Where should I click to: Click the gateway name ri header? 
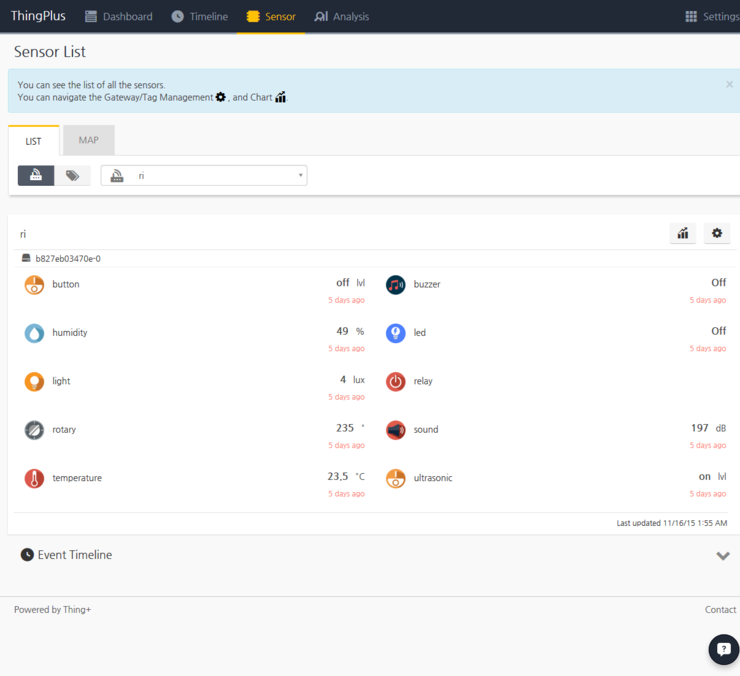pyautogui.click(x=23, y=234)
